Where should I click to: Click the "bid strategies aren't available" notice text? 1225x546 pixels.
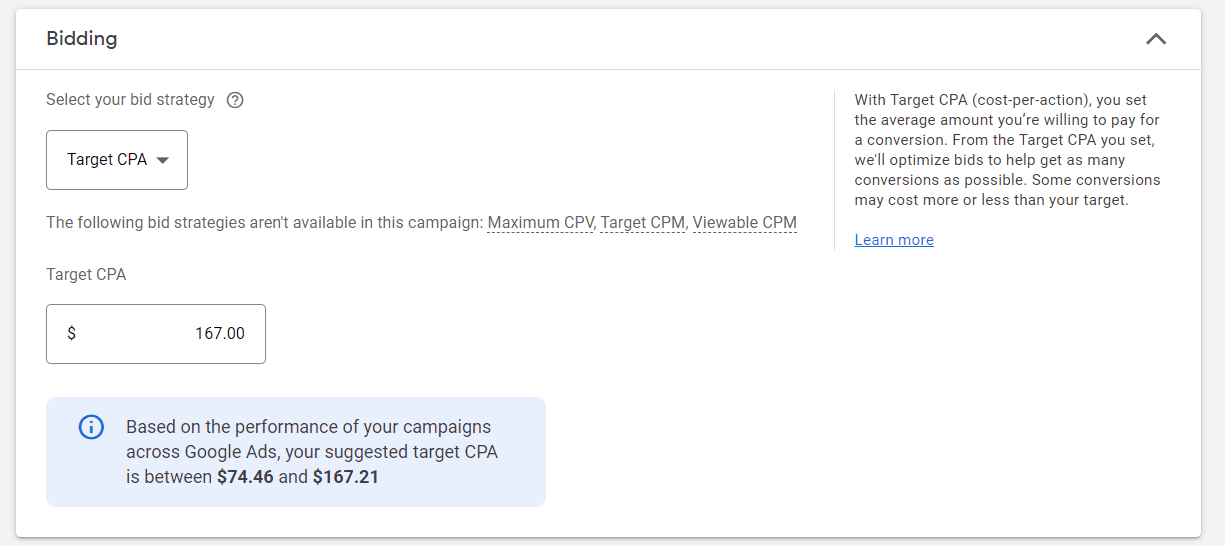(x=264, y=222)
